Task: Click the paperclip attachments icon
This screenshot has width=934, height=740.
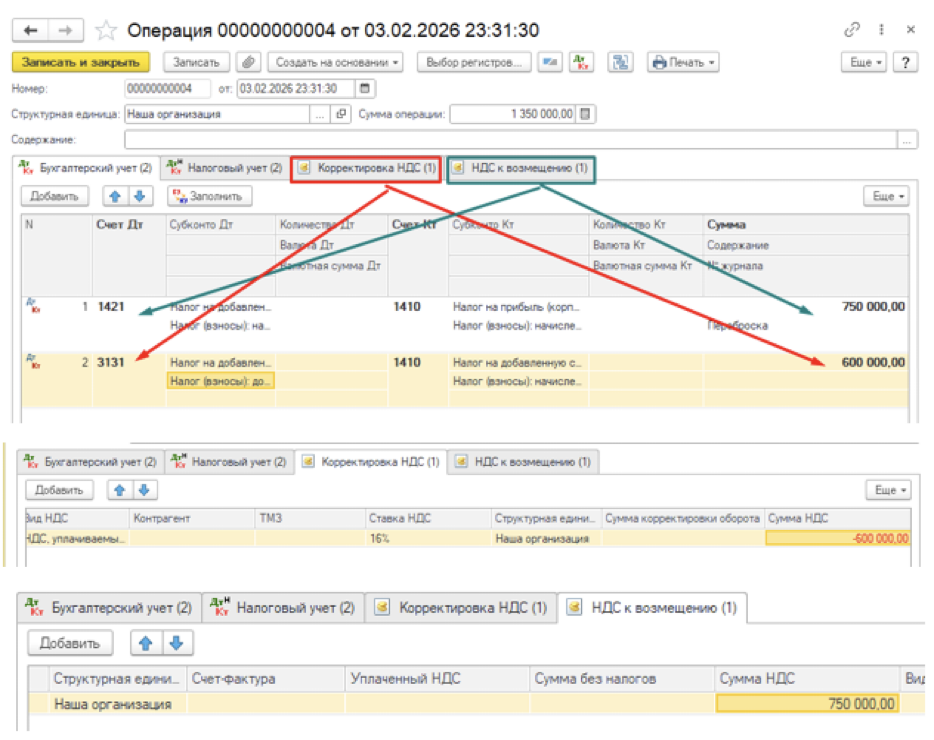Action: pyautogui.click(x=250, y=62)
